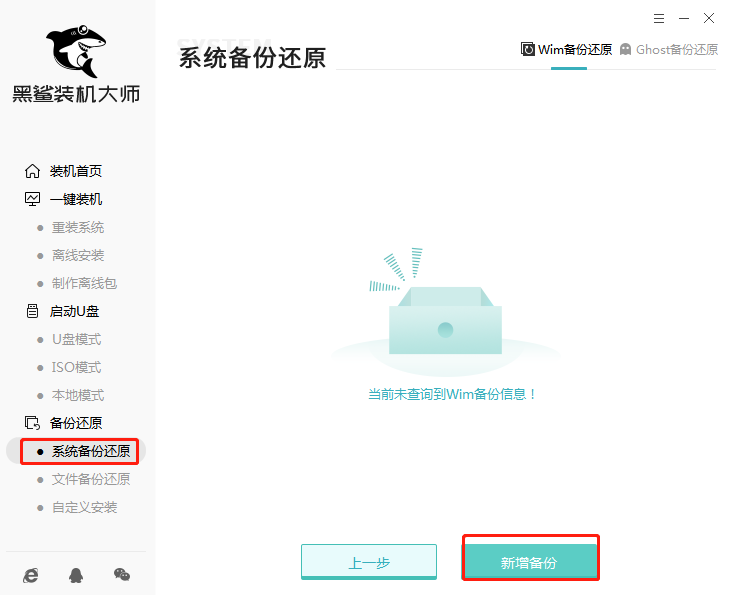731x595 pixels.
Task: Select 重装系统 in sidebar
Action: tap(78, 228)
